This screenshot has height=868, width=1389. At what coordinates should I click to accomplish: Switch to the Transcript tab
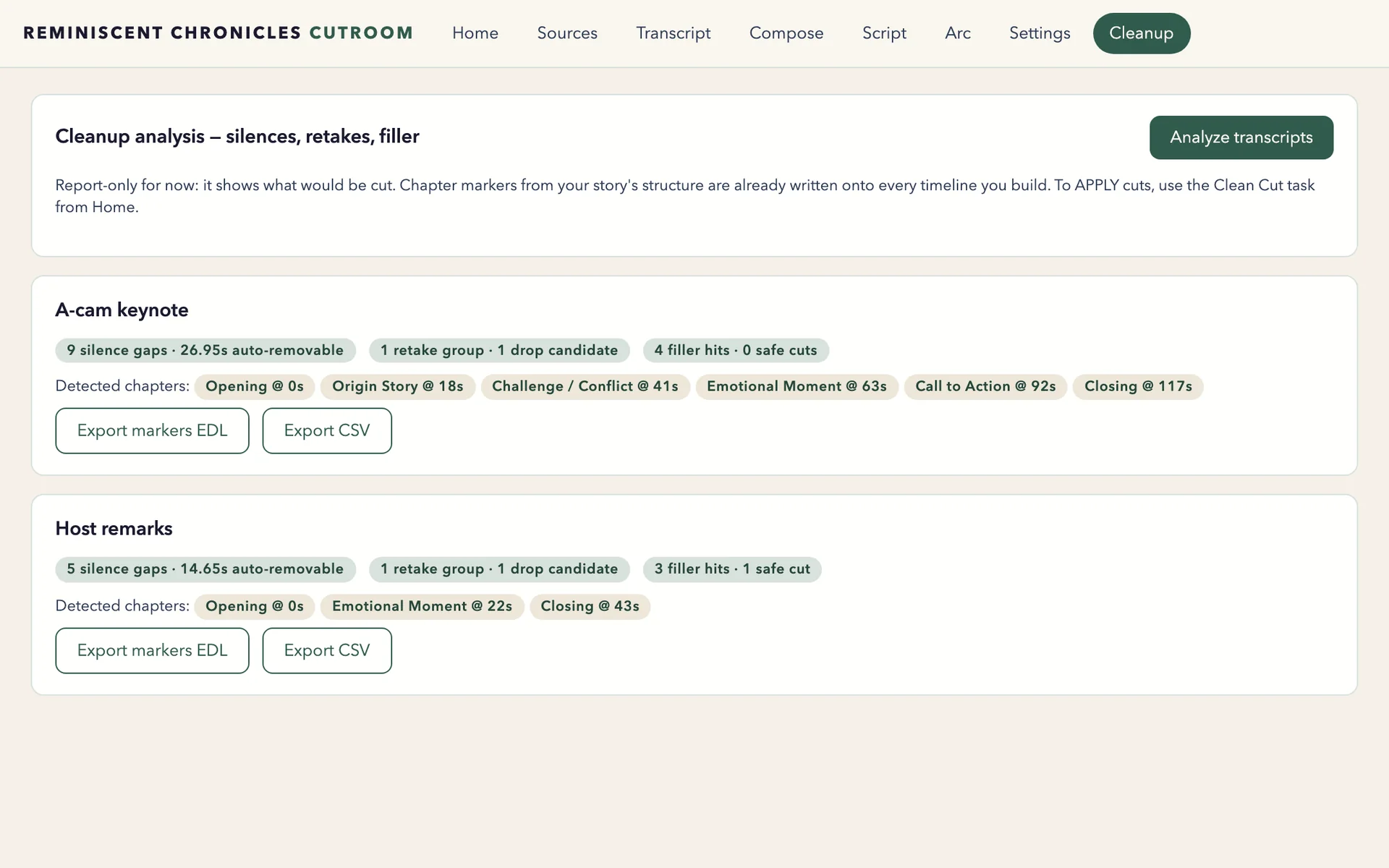[x=674, y=33]
